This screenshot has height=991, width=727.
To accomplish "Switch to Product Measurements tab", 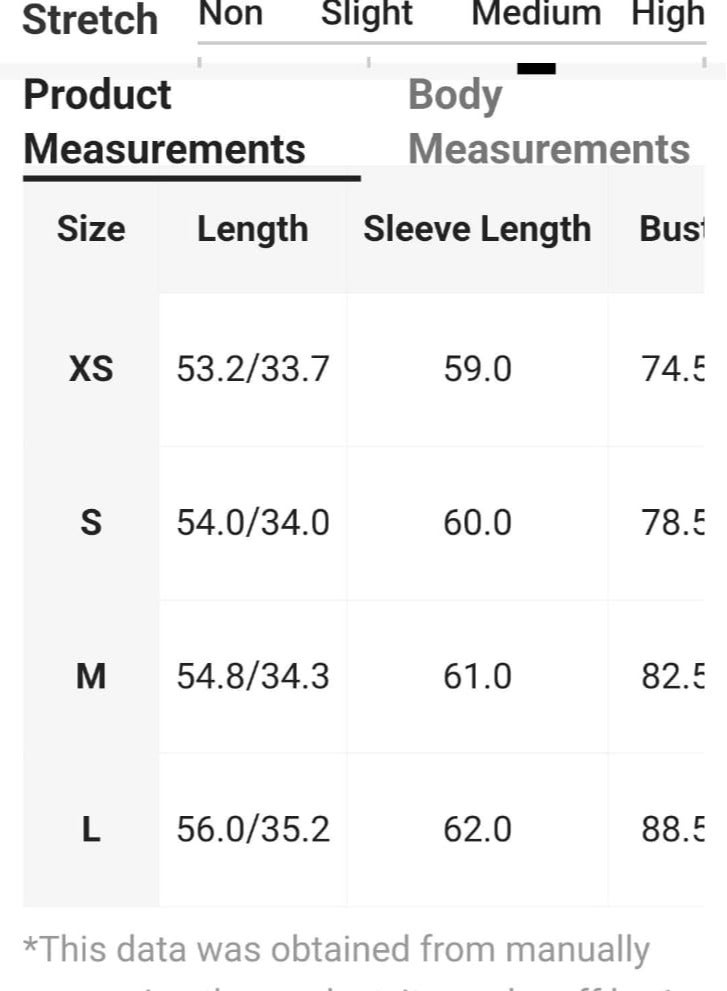I will (x=164, y=122).
